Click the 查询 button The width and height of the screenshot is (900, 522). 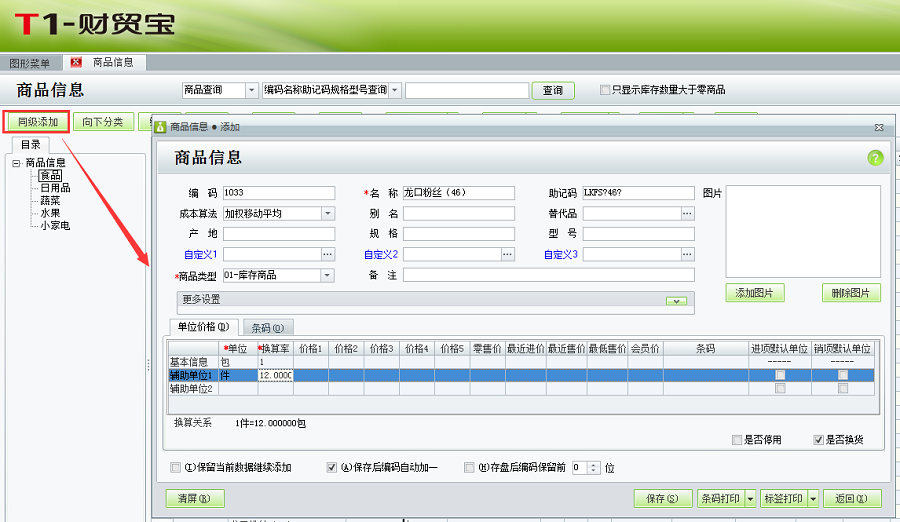pos(553,90)
